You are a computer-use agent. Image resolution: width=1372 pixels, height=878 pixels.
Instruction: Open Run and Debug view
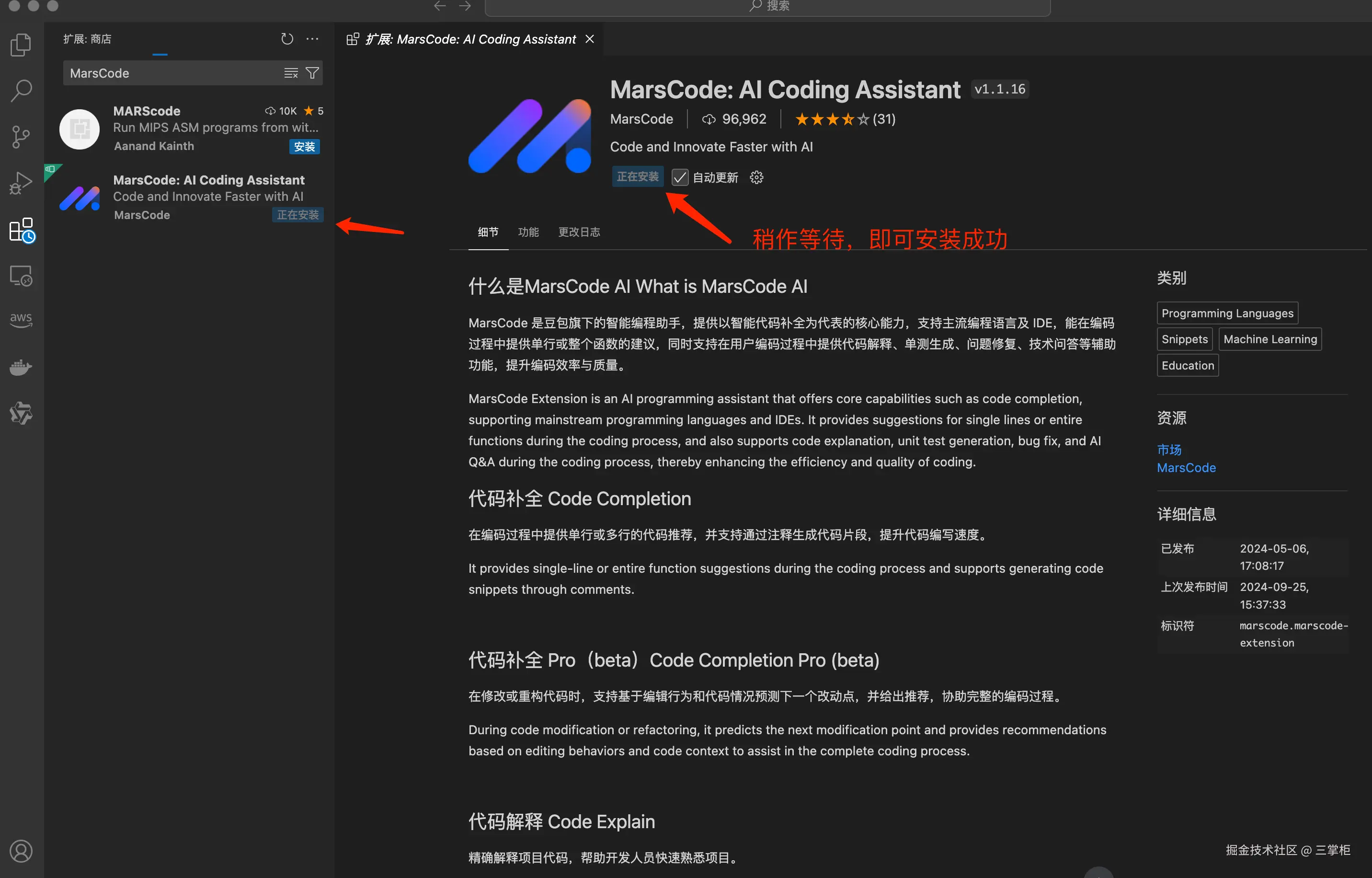tap(21, 183)
